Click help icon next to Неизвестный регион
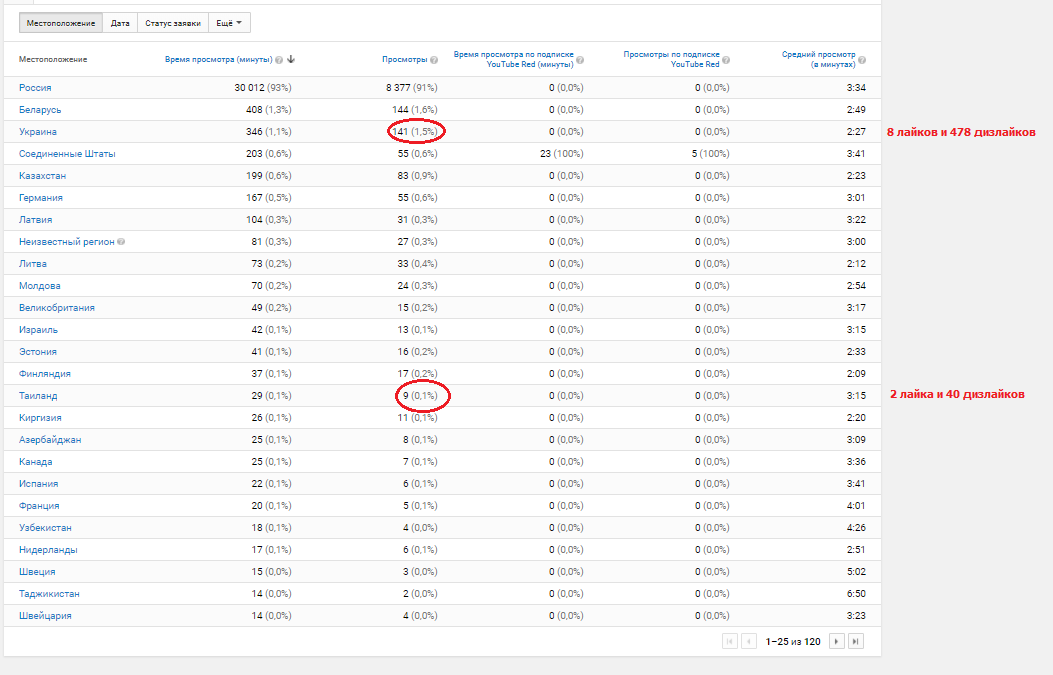1053x675 pixels. (121, 242)
